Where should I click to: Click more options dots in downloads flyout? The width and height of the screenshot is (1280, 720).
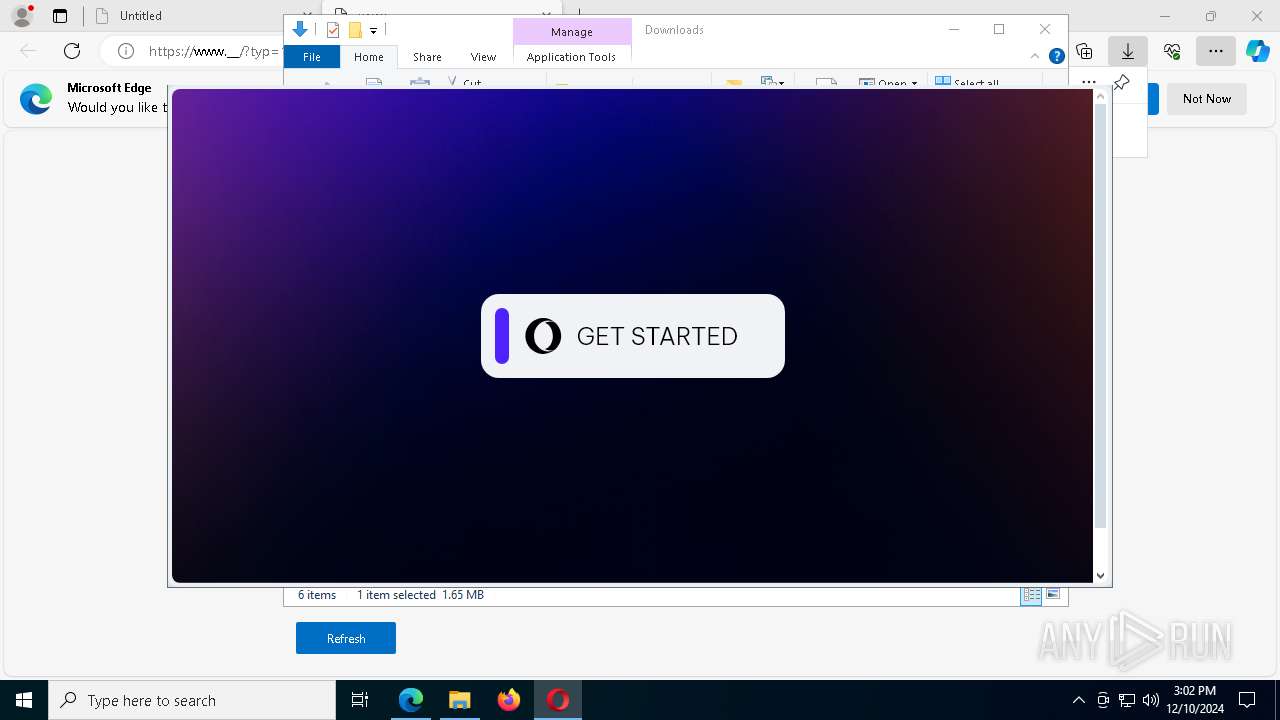(x=1089, y=83)
